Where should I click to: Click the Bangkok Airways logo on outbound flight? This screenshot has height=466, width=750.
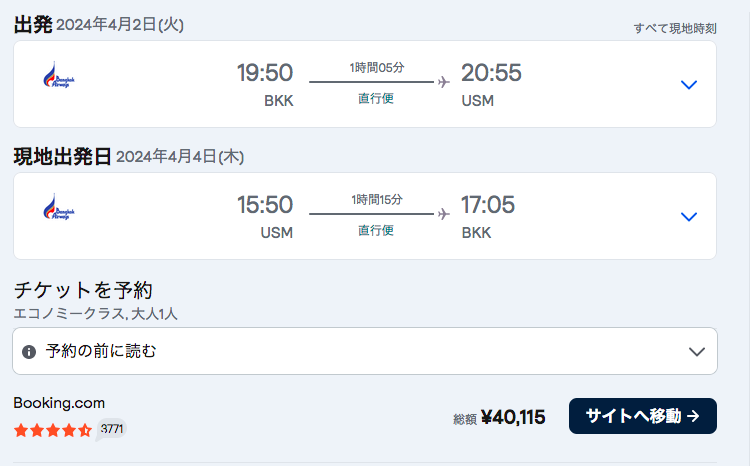pyautogui.click(x=59, y=77)
